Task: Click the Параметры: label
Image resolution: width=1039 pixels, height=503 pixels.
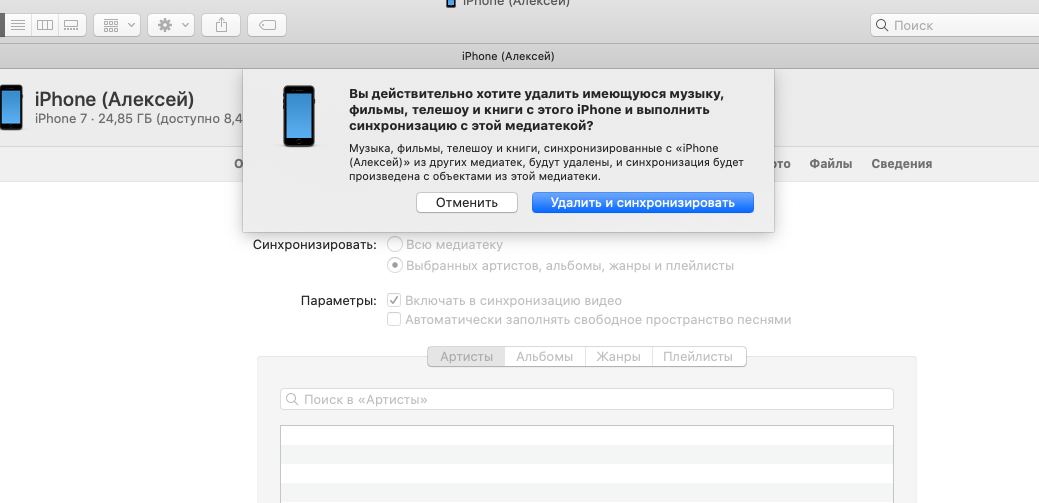Action: (x=339, y=300)
